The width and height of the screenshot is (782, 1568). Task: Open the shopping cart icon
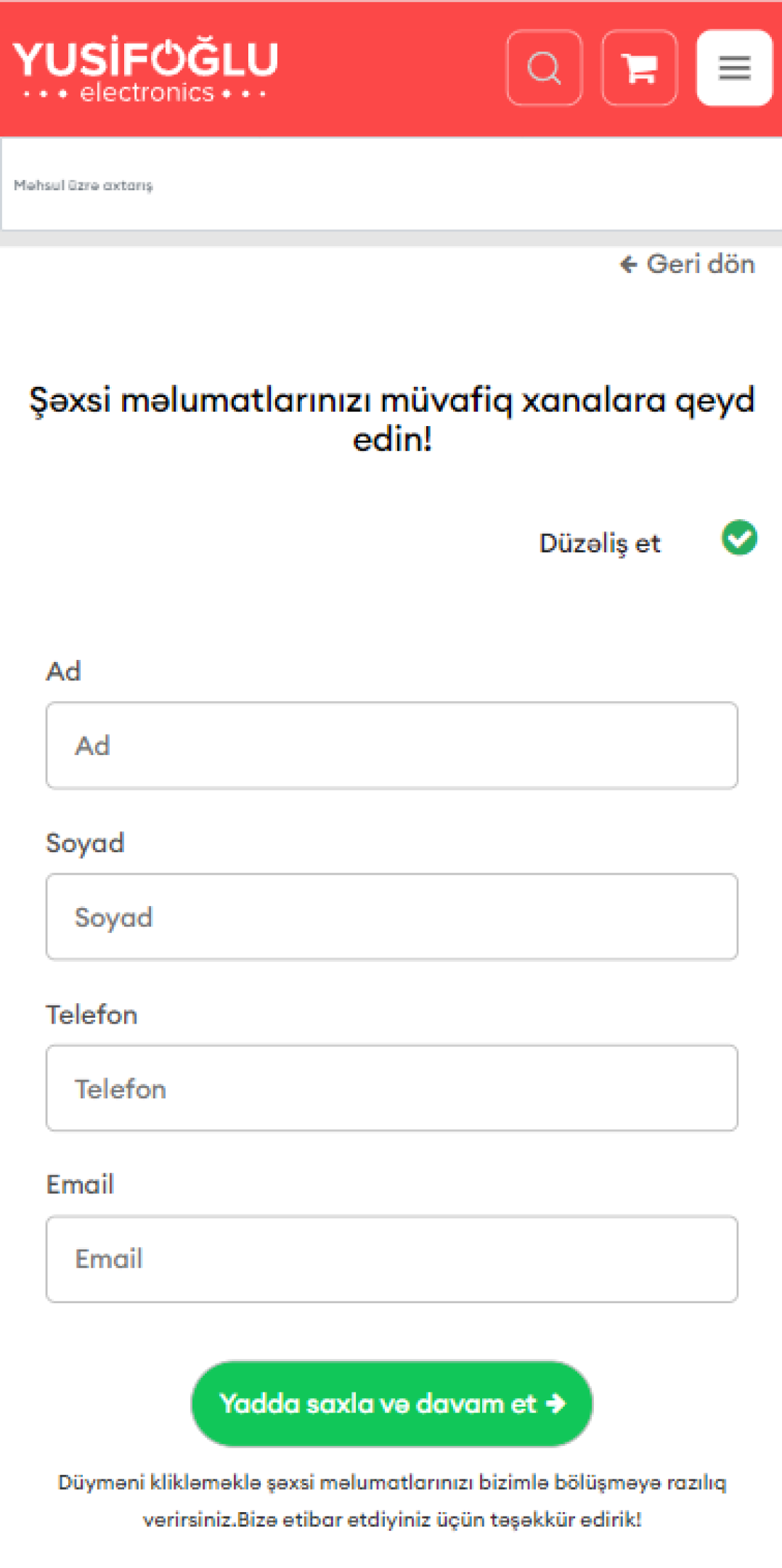[x=640, y=68]
